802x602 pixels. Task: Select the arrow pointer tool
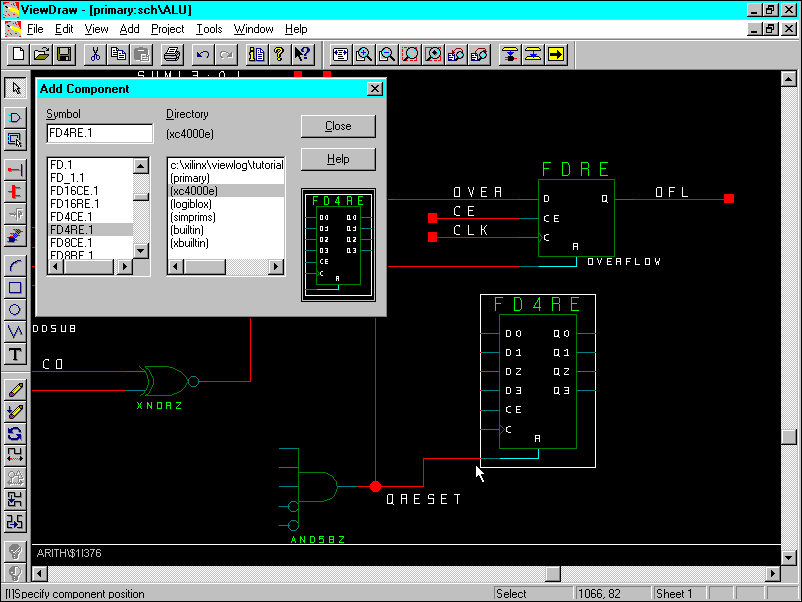click(15, 87)
